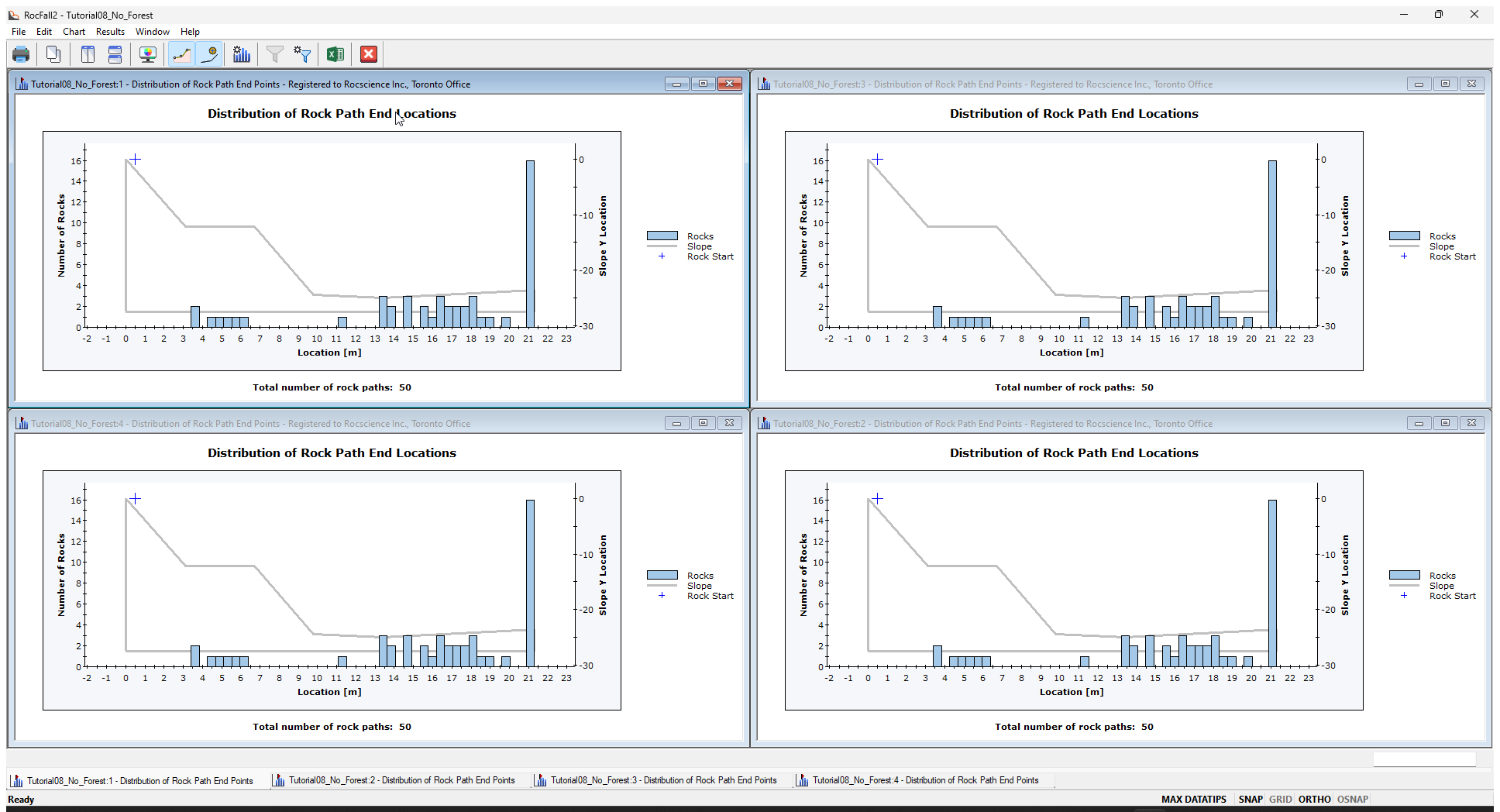This screenshot has height=812, width=1500.
Task: Click chart icon in No_Forest:1 title bar
Action: tap(22, 84)
